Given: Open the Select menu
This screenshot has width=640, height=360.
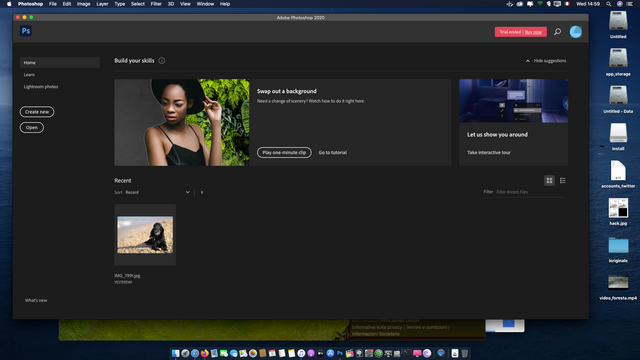Looking at the screenshot, I should 138,4.
